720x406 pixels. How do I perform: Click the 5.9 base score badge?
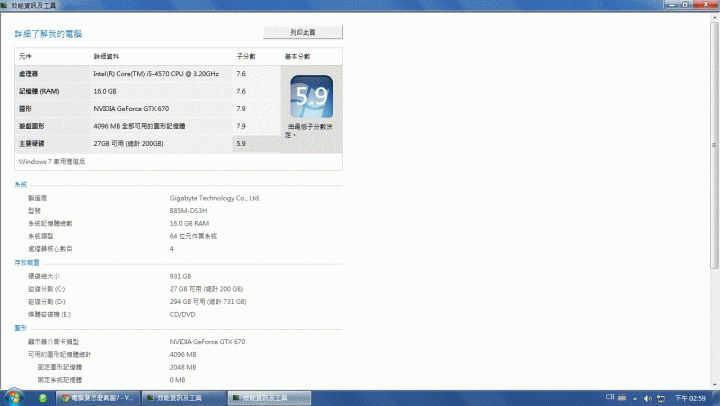coord(312,96)
